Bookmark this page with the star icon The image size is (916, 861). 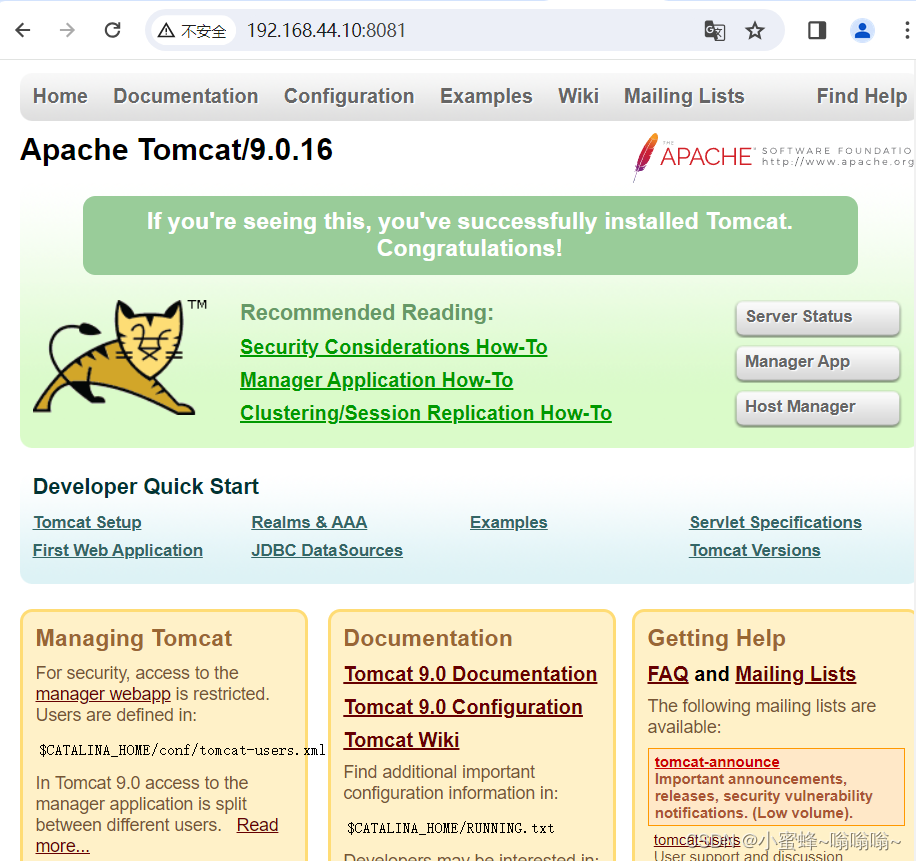[755, 30]
